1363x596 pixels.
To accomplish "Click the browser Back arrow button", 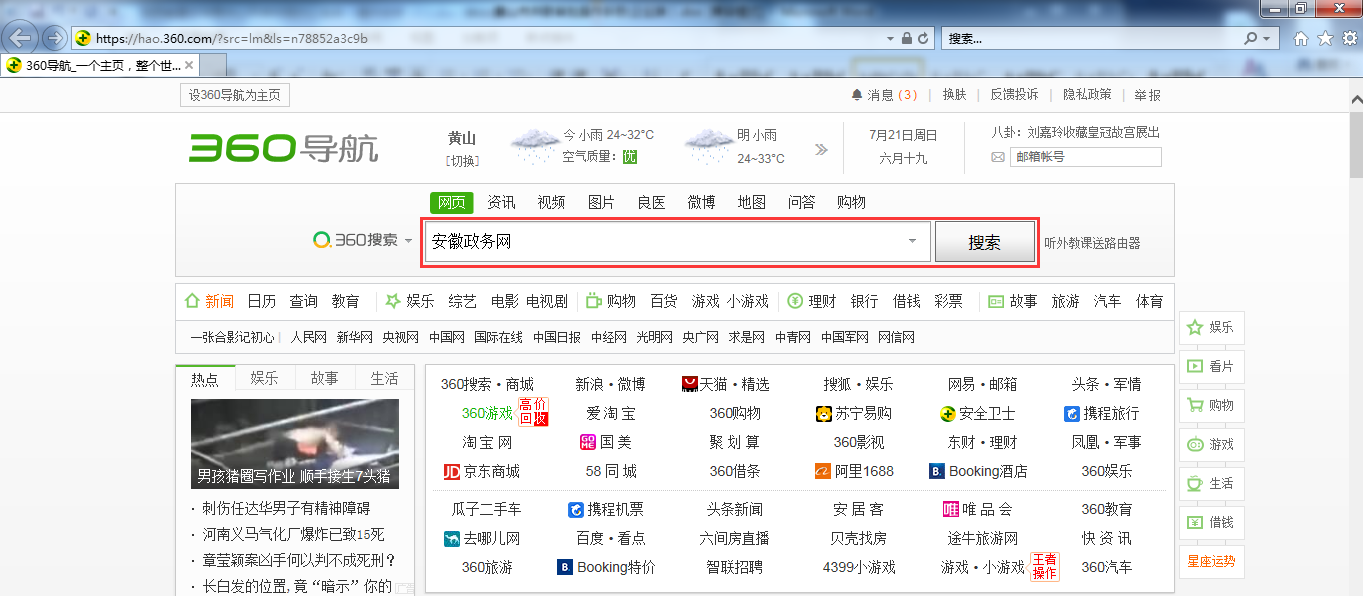I will (21, 38).
